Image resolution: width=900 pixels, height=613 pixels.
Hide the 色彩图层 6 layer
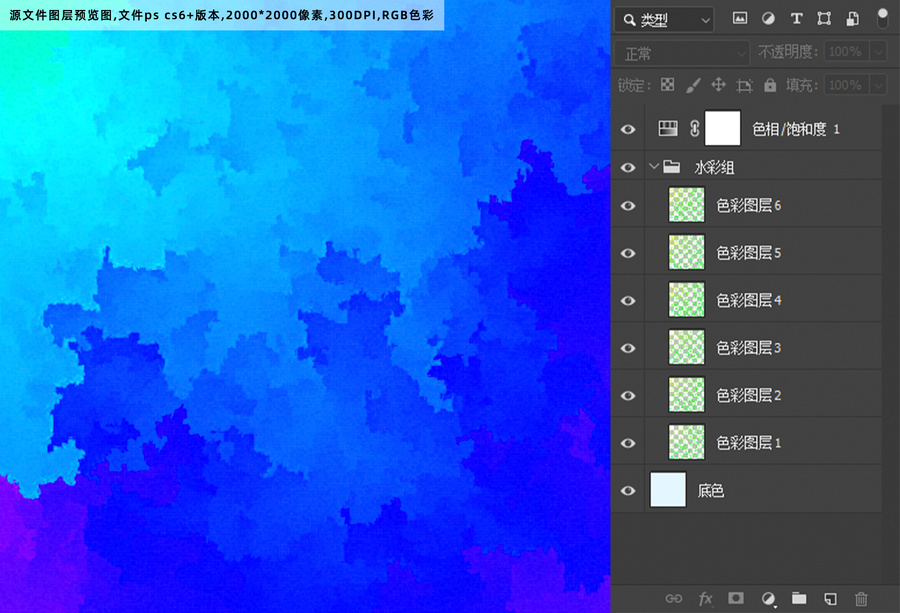point(628,205)
